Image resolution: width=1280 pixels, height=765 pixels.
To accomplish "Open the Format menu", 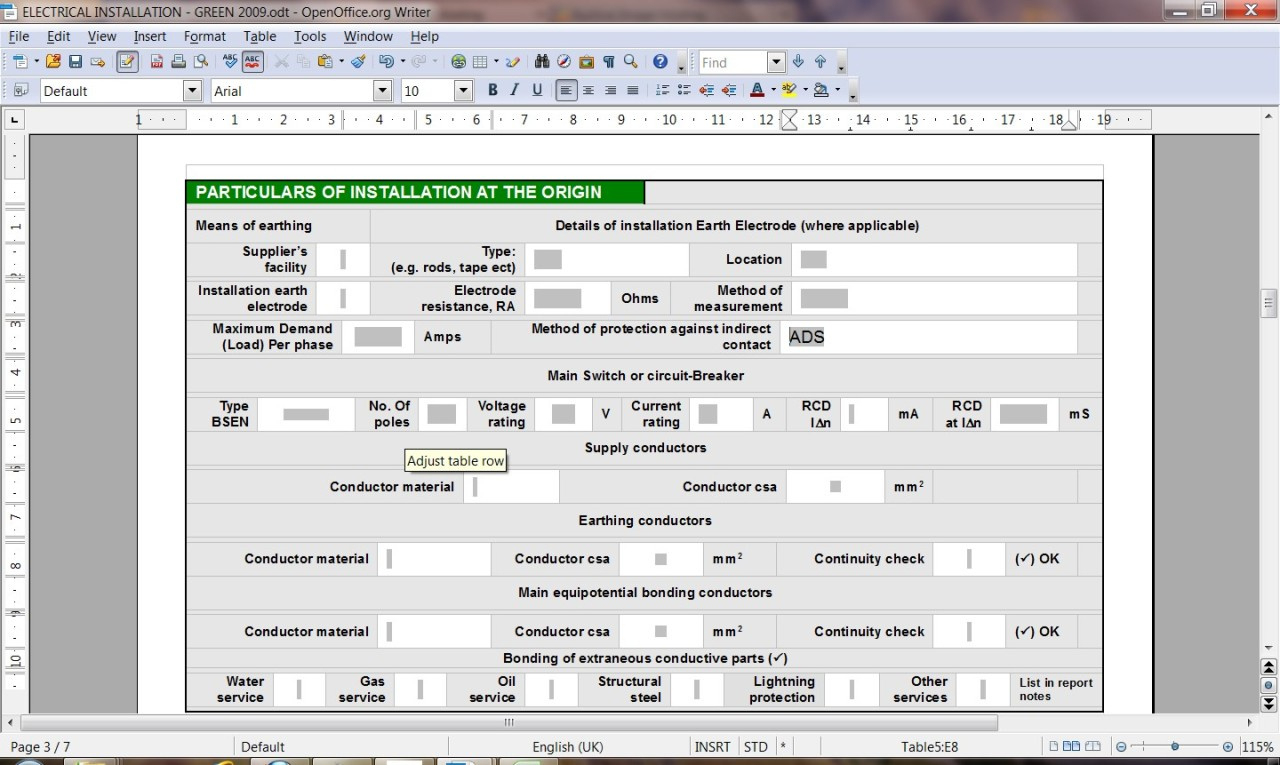I will [205, 36].
